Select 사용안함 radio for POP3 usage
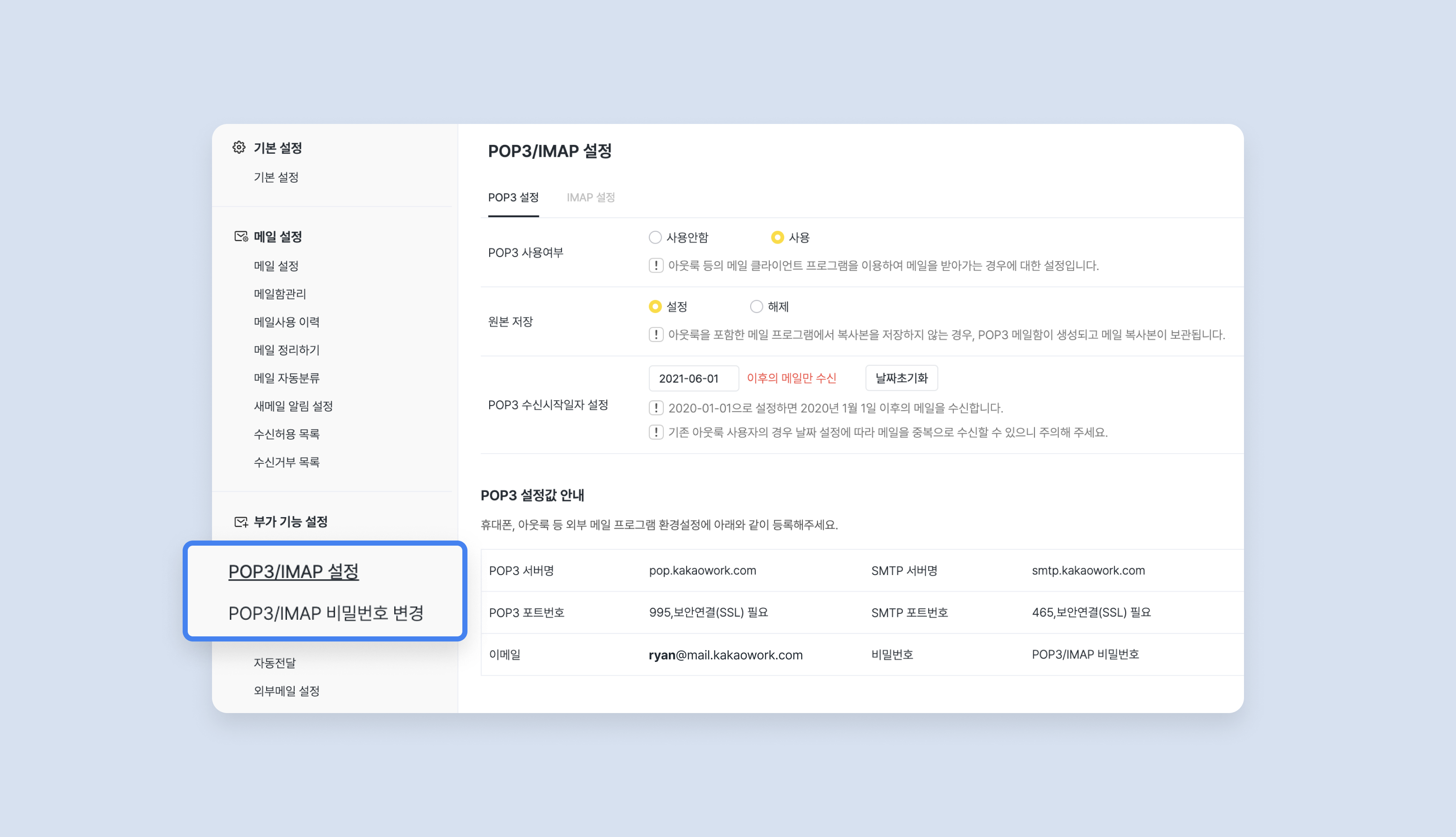 pos(655,237)
